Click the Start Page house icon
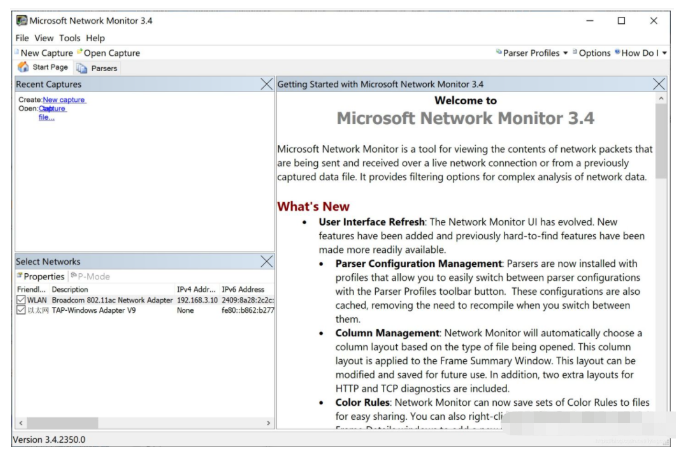 point(23,67)
